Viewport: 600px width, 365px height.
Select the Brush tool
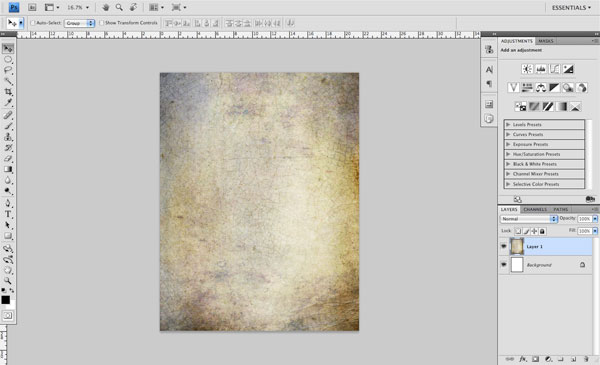pyautogui.click(x=8, y=126)
